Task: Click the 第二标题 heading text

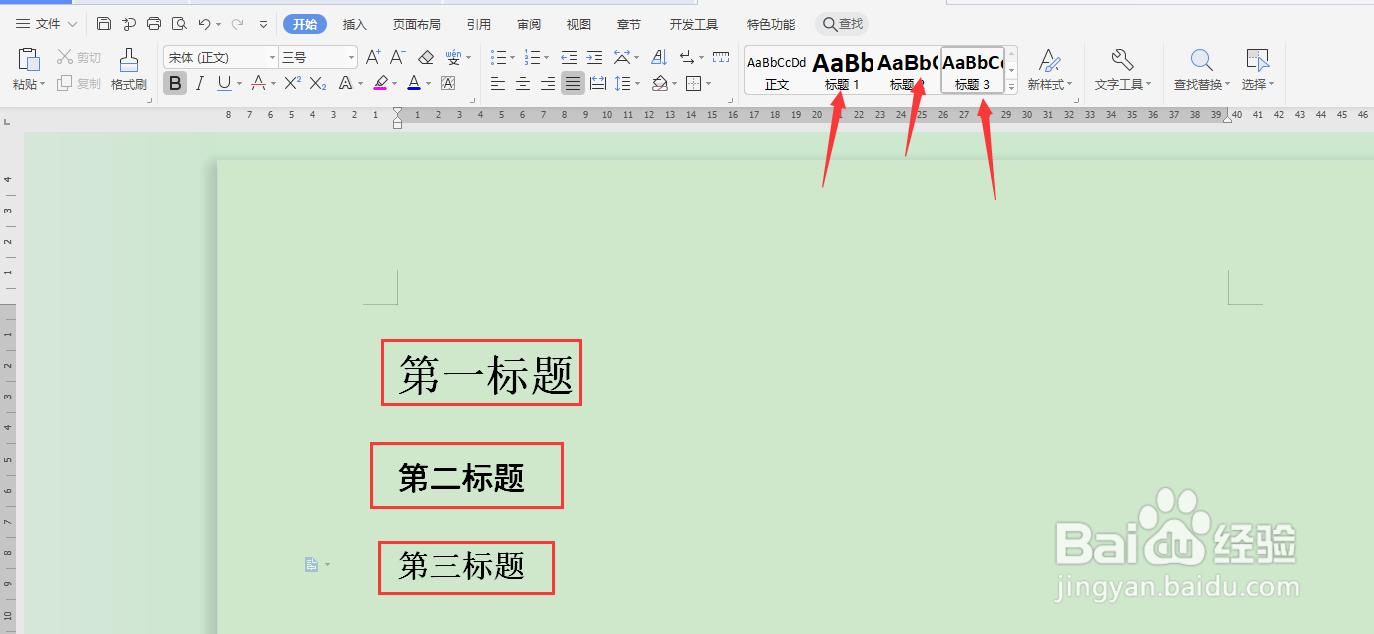Action: coord(461,478)
